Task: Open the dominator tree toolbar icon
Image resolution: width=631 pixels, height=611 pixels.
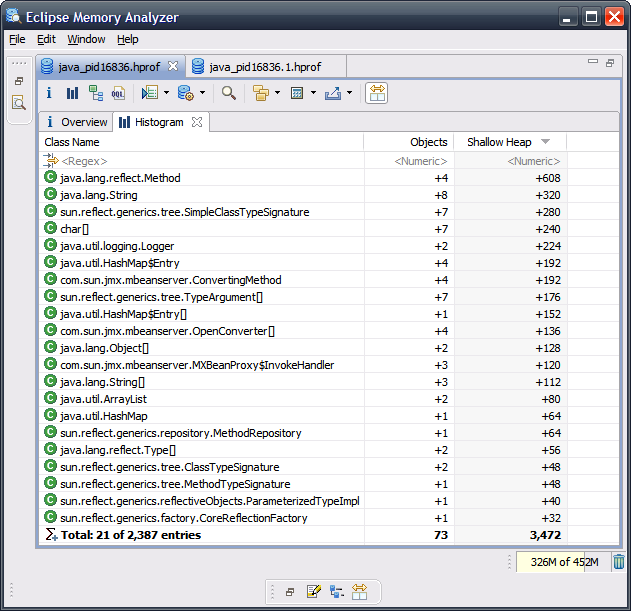Action: (96, 93)
